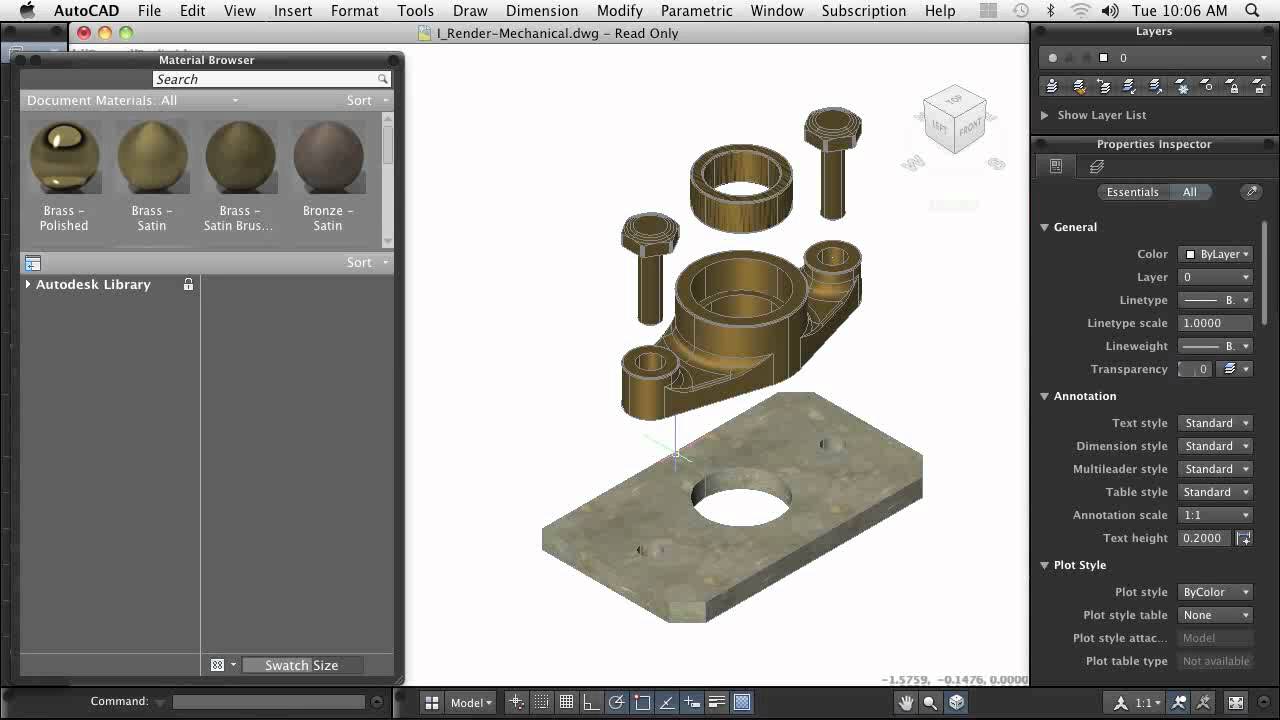Select the Bronze - Satin material swatch
The width and height of the screenshot is (1280, 720).
328,176
